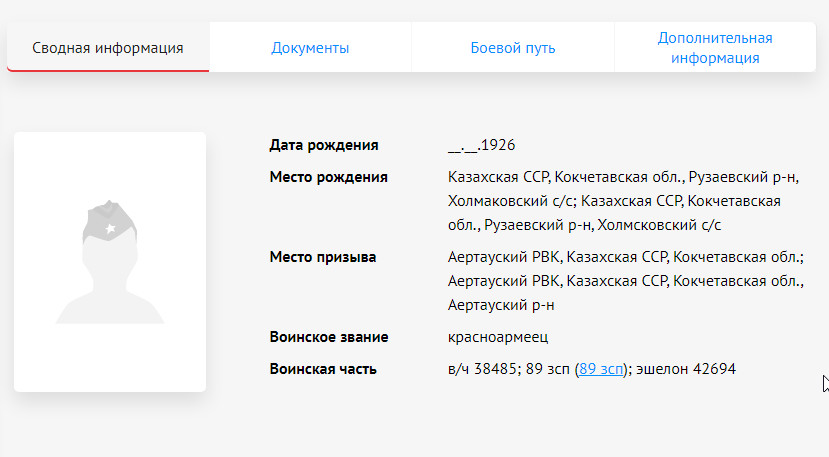This screenshot has width=829, height=457.
Task: Click the Воинская часть label
Action: point(323,369)
